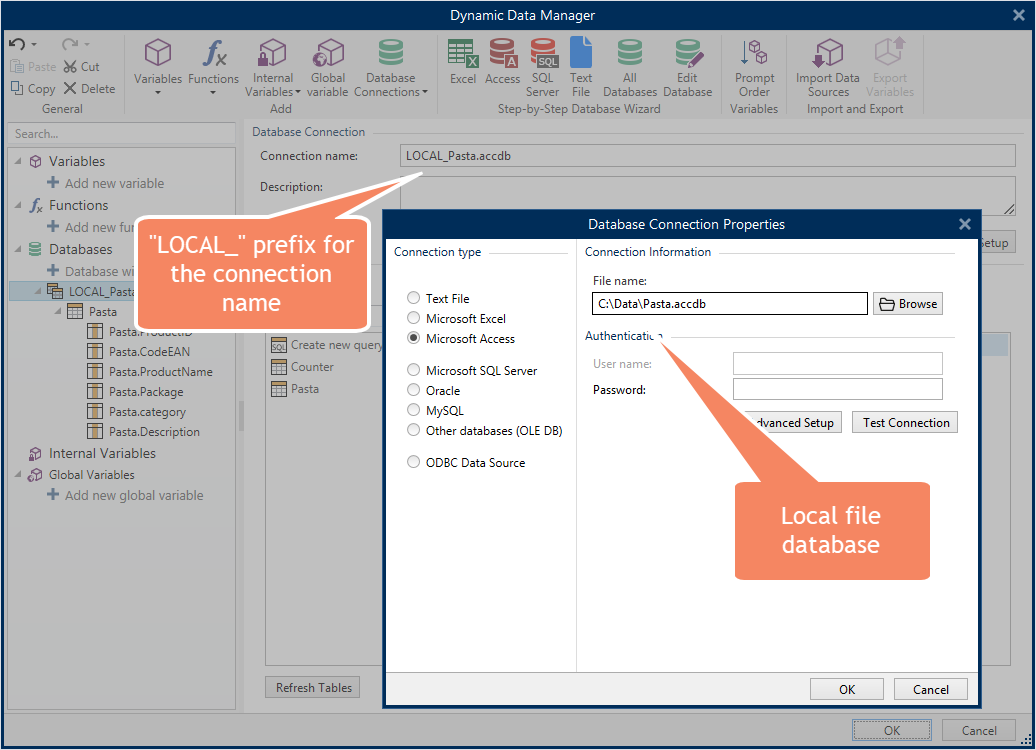Select the ODBC Data Source option
The image size is (1036, 750).
[466, 463]
